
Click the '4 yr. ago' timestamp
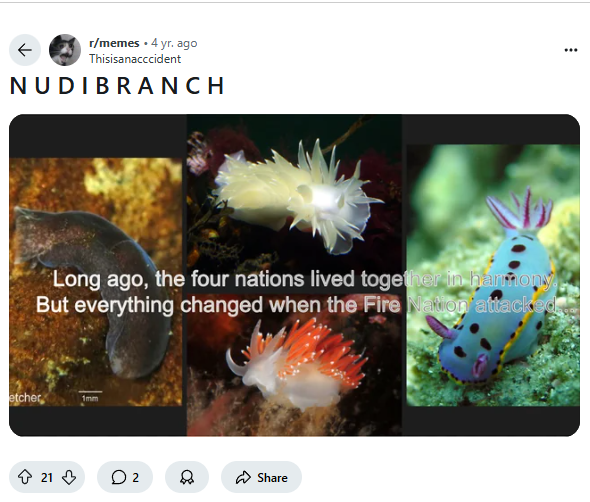coord(174,43)
